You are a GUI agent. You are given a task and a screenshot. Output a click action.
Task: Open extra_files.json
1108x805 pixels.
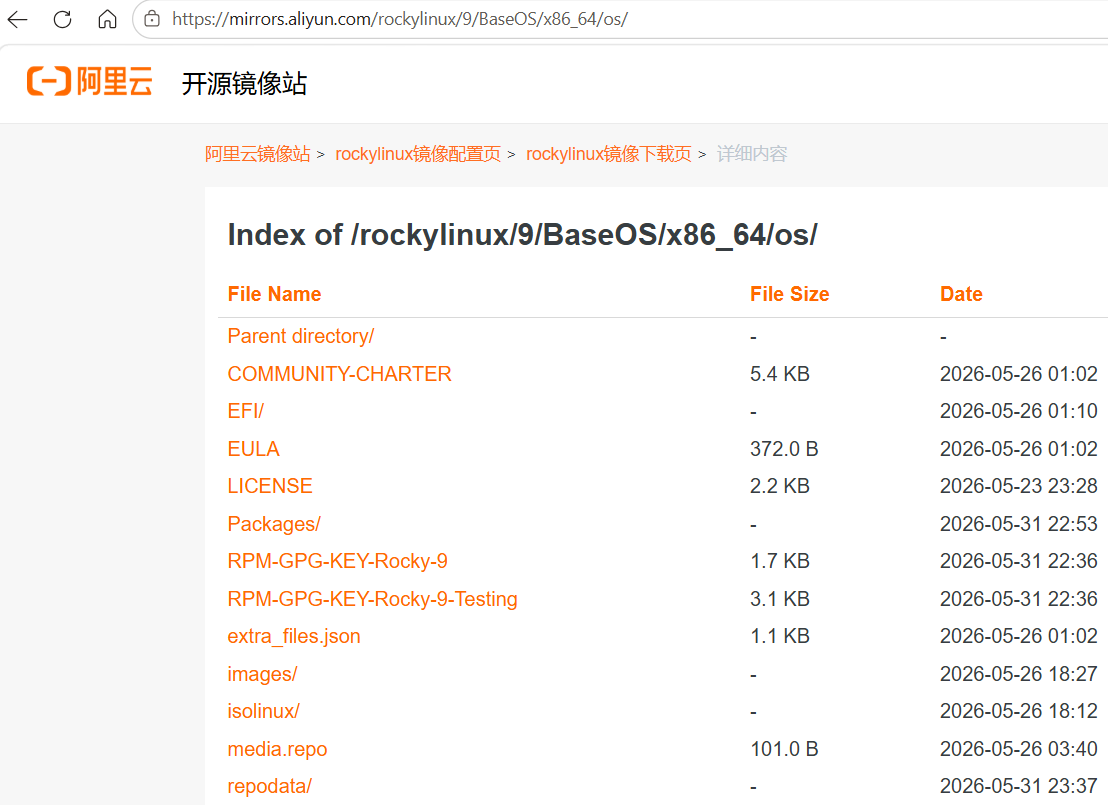coord(294,636)
